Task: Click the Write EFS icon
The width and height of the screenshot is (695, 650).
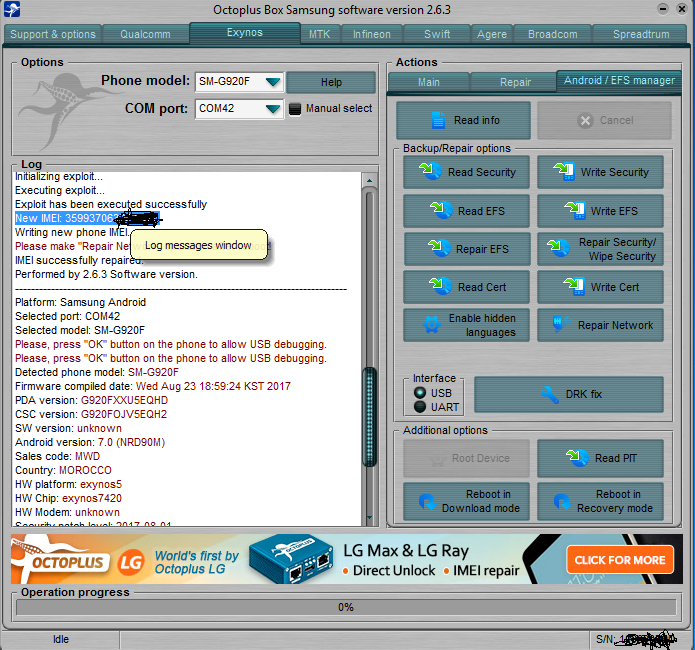Action: (x=575, y=211)
